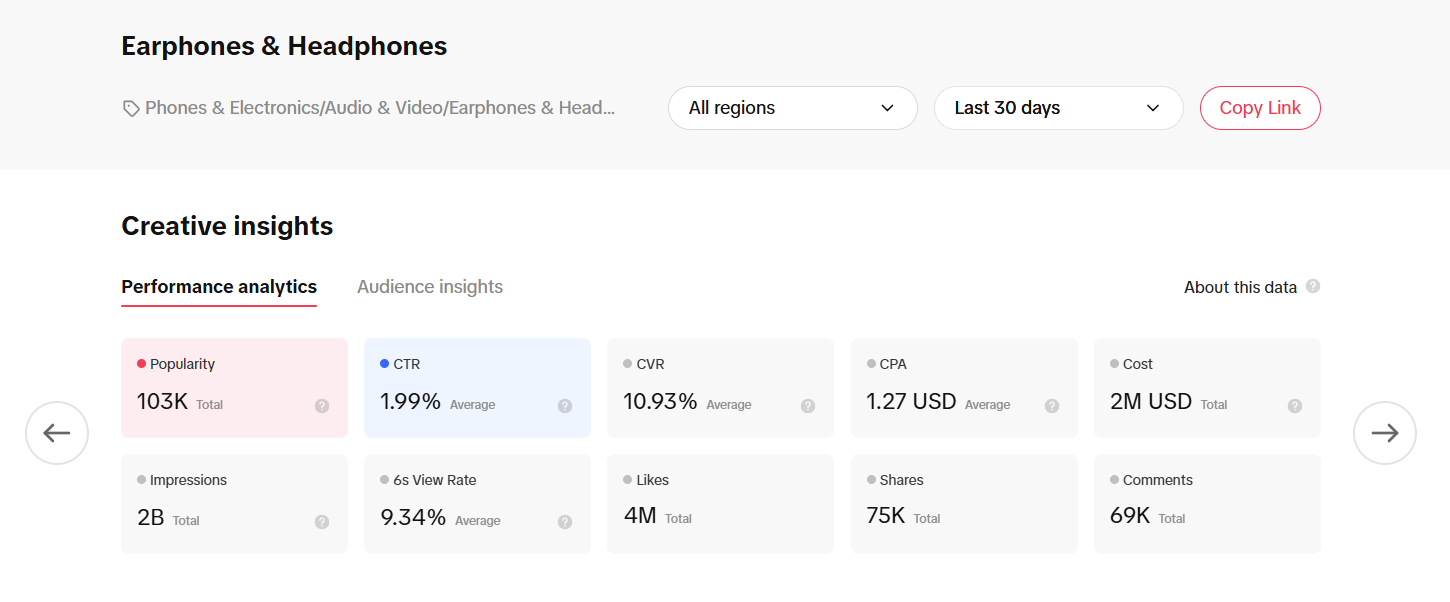Click help icon on CTR card
This screenshot has width=1450, height=602.
click(x=565, y=406)
